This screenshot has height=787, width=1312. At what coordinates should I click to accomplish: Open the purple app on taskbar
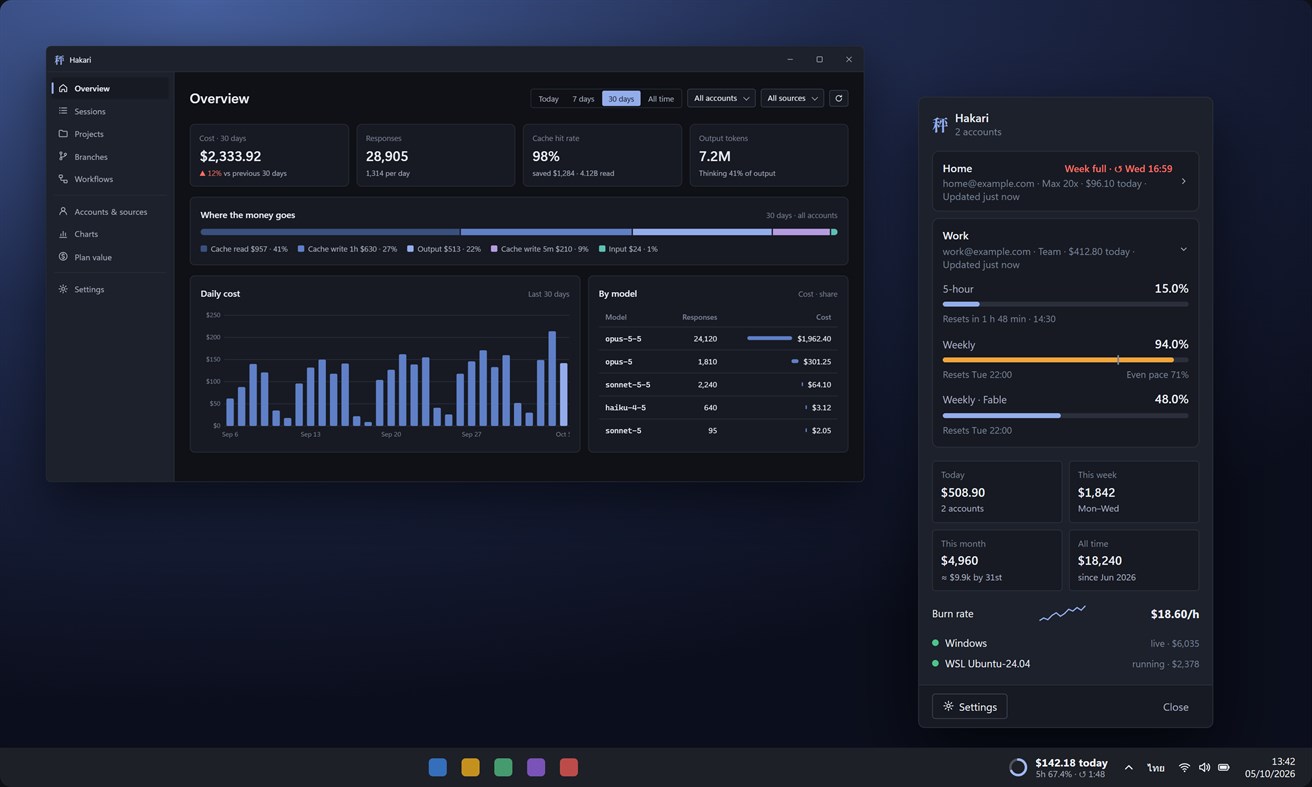(x=536, y=767)
